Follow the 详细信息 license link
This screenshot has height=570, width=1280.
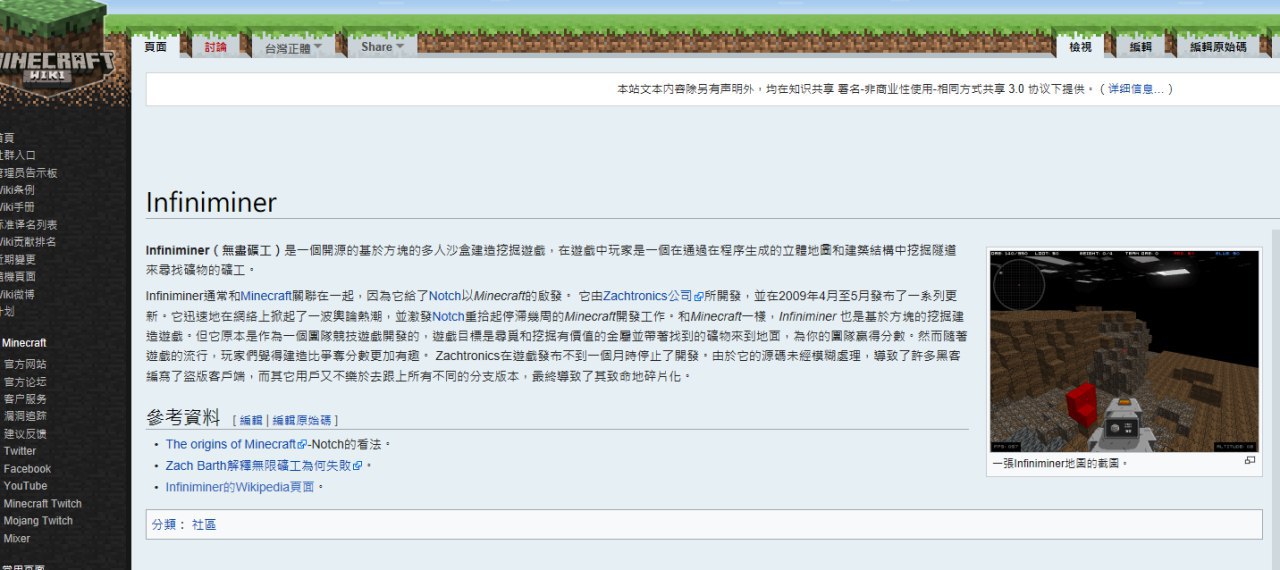click(1135, 89)
